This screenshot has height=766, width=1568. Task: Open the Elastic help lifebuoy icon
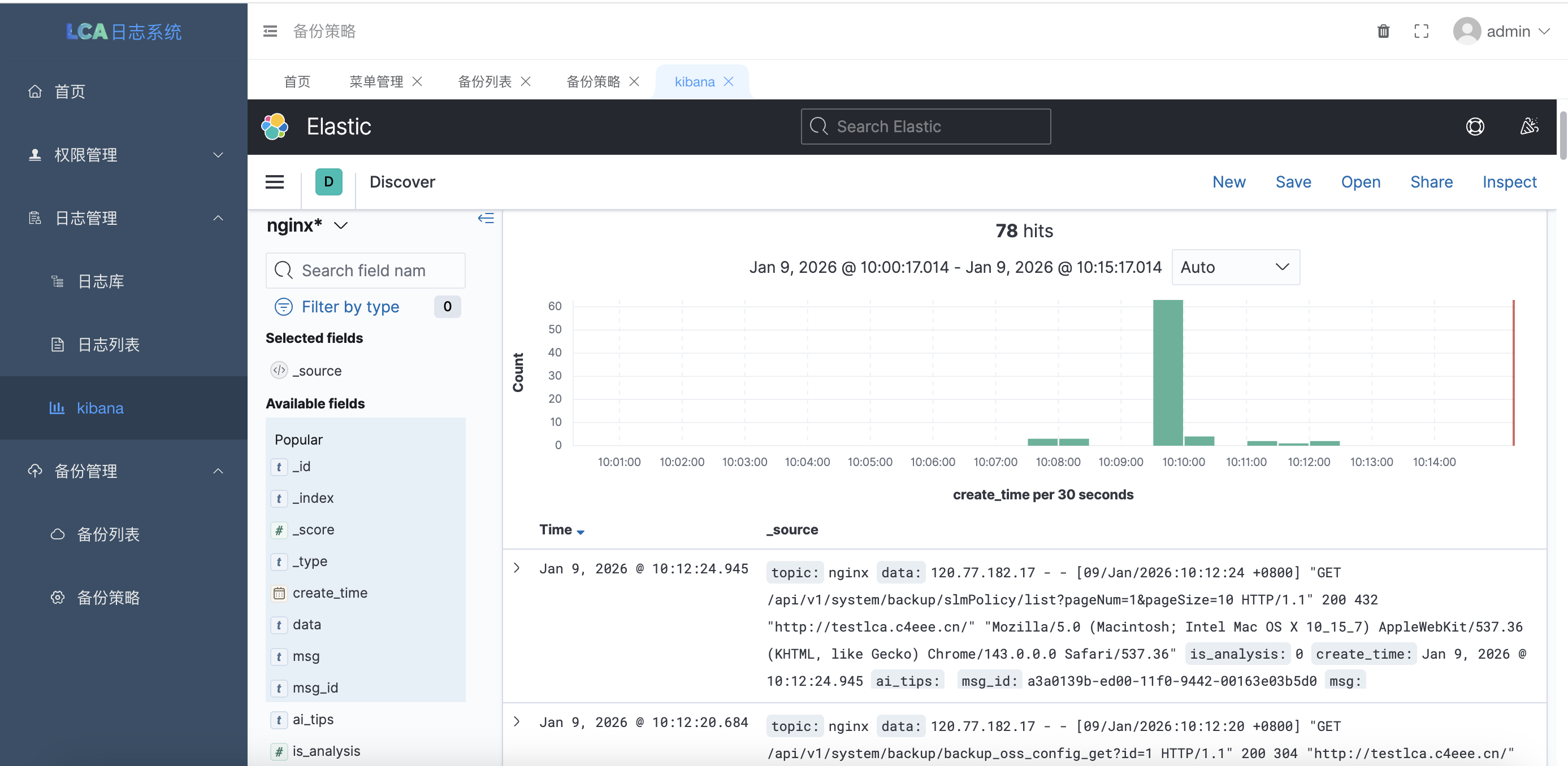pos(1474,127)
